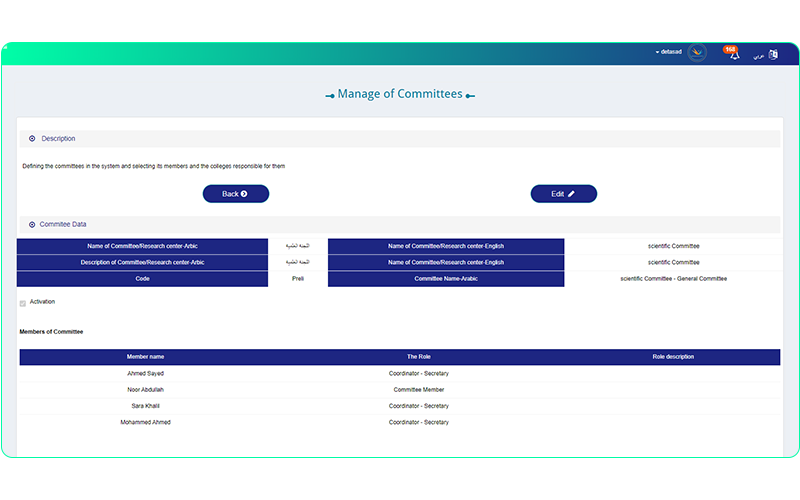Viewport: 800px width, 500px height.
Task: Click the pencil icon on Edit button
Action: (571, 194)
